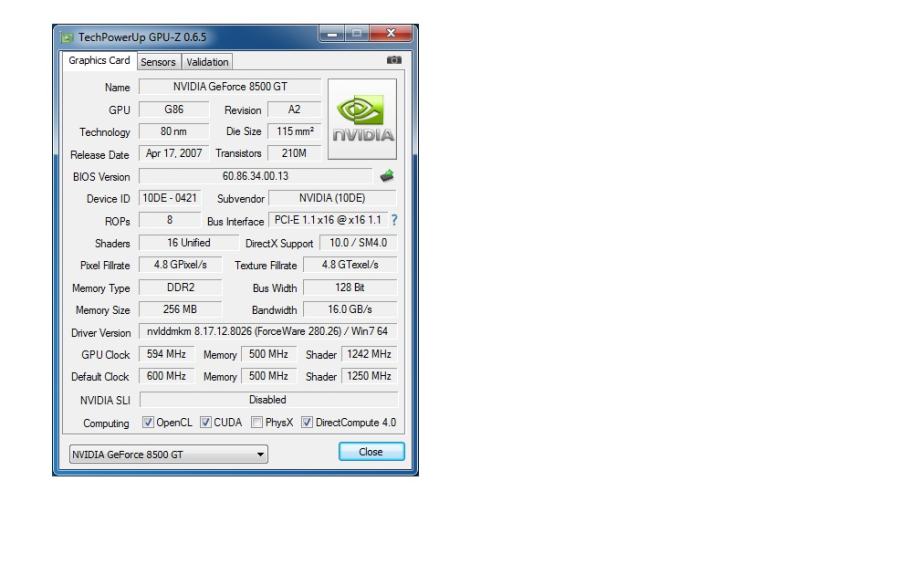Click the Default Clock row memory 500 MHz
Image resolution: width=920 pixels, height=575 pixels.
tap(268, 376)
